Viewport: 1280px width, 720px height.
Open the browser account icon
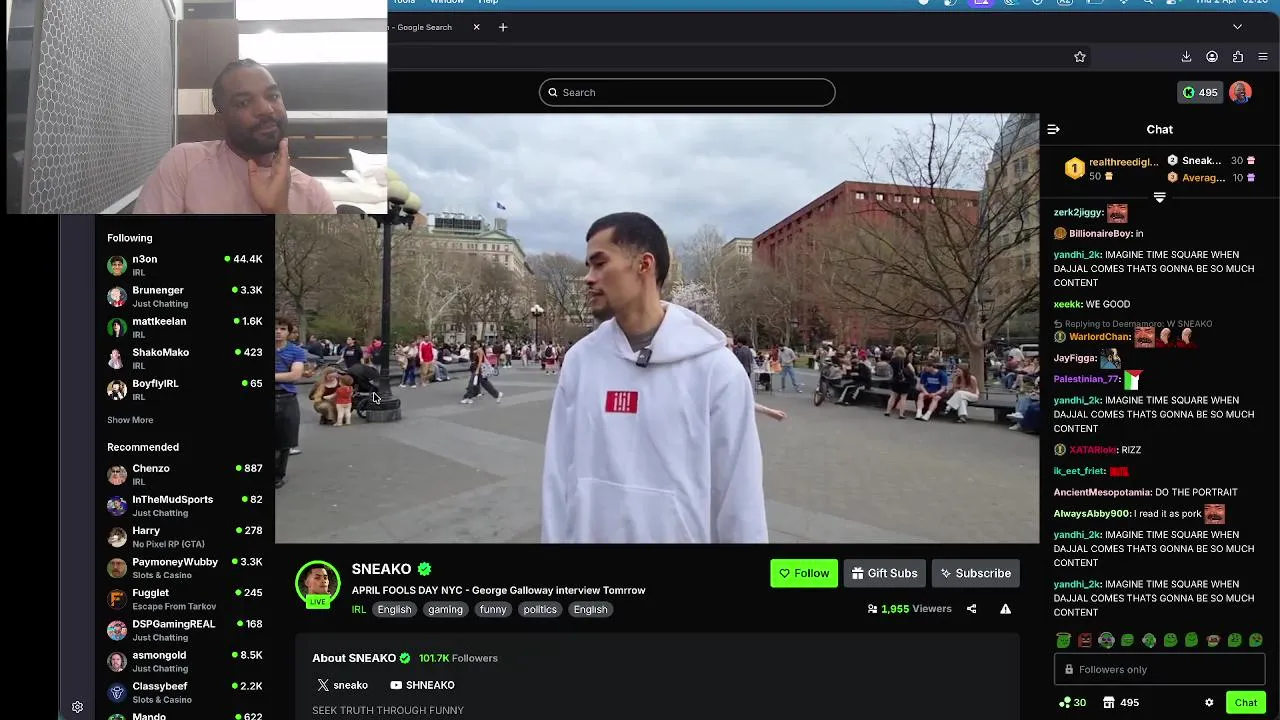click(1212, 57)
